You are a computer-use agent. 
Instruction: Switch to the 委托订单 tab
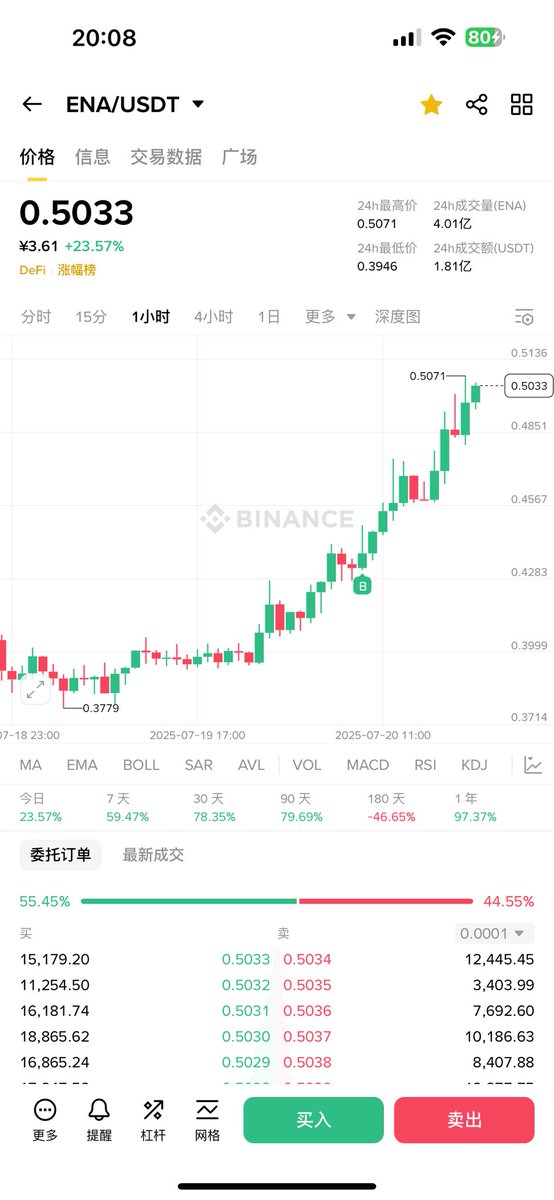tap(60, 855)
